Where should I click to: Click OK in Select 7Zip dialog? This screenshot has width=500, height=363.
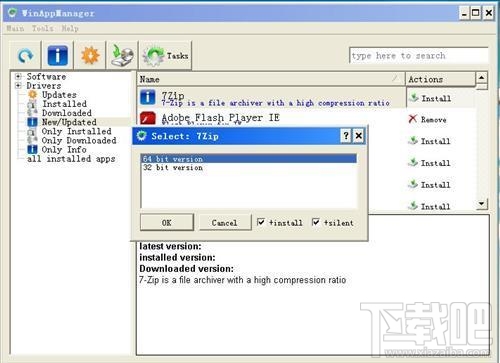pyautogui.click(x=167, y=222)
